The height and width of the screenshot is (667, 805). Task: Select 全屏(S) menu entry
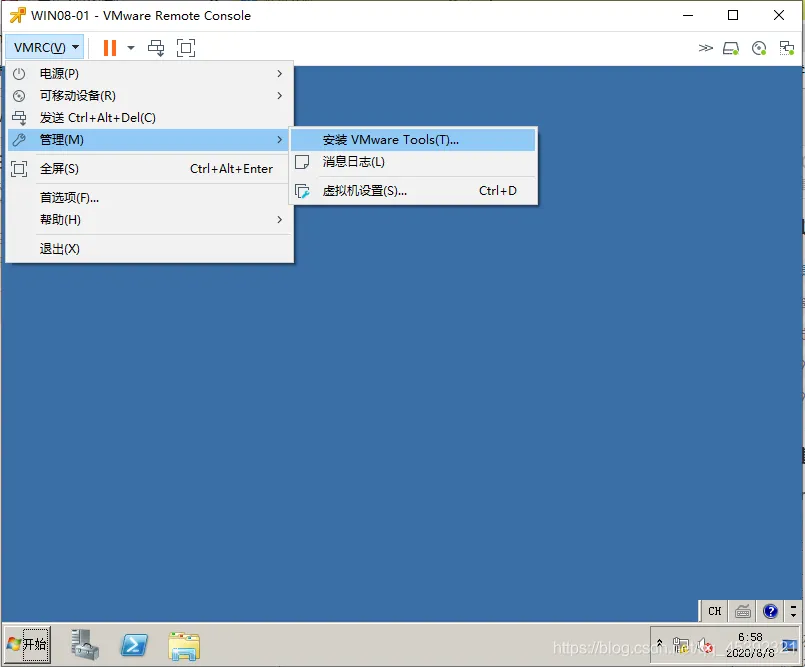click(x=149, y=169)
